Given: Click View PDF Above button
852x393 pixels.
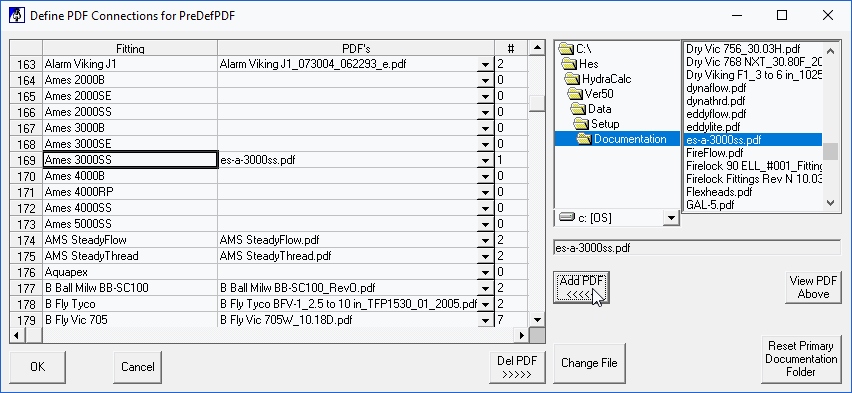Looking at the screenshot, I should coord(813,287).
